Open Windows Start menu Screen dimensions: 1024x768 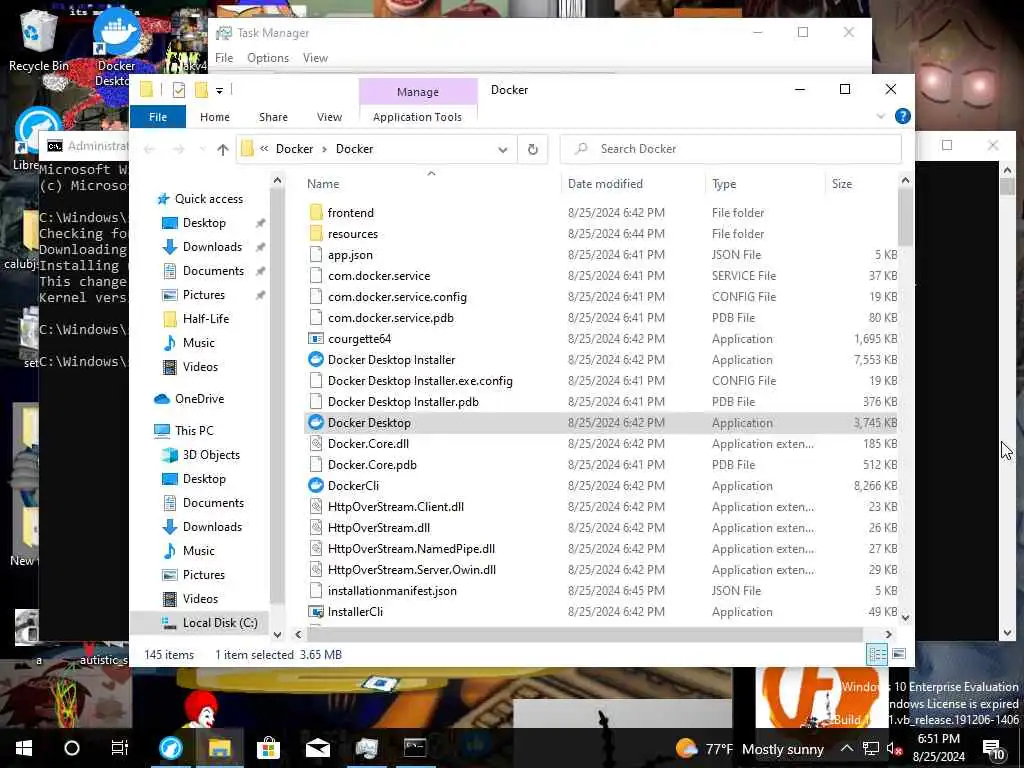tap(24, 748)
